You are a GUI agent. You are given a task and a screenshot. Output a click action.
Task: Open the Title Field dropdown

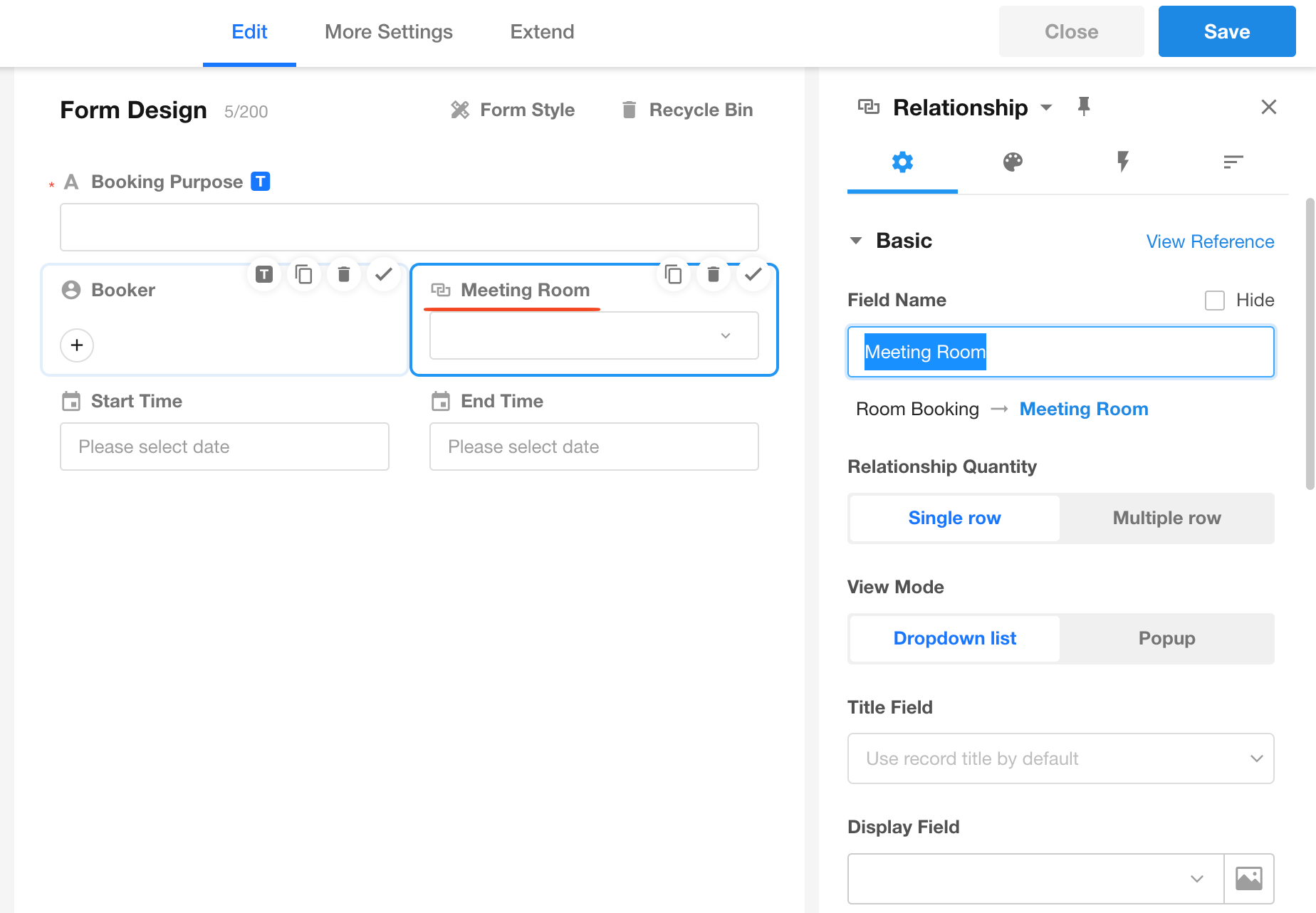1060,758
